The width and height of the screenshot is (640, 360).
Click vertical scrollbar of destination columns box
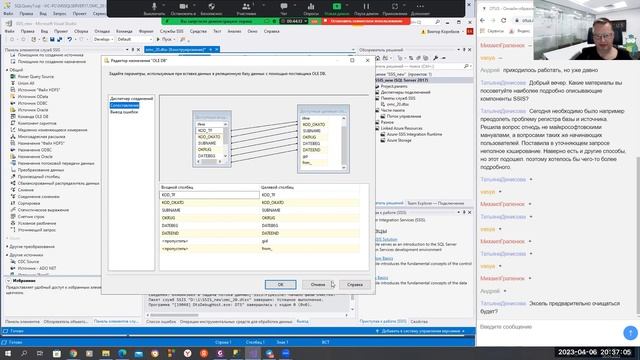[x=344, y=142]
